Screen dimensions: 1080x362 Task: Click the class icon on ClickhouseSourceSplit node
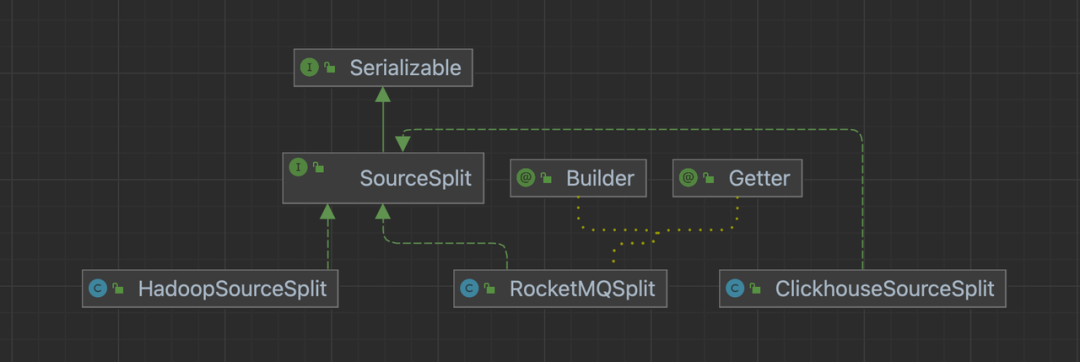[735, 288]
